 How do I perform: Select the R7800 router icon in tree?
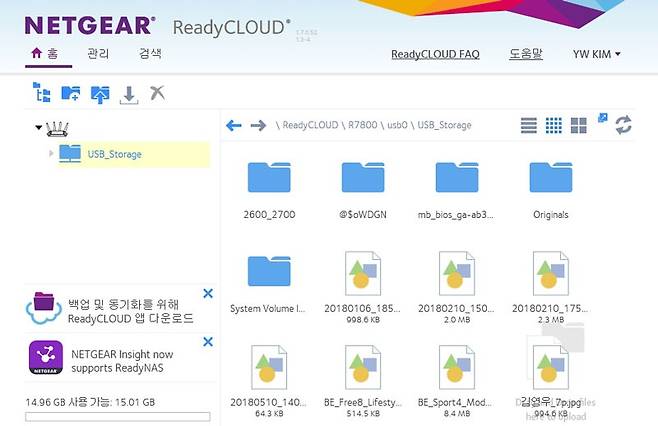57,129
